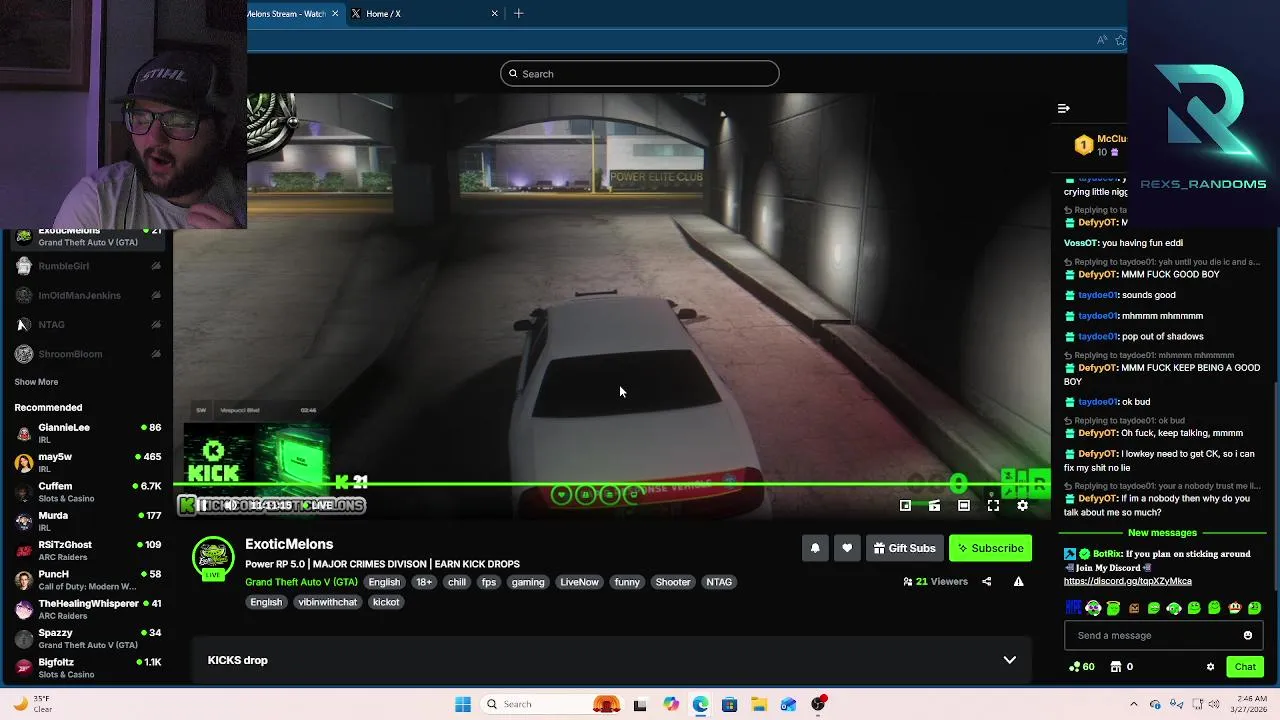Screen dimensions: 1280x720
Task: Close the Home / X browser tab
Action: 494,14
